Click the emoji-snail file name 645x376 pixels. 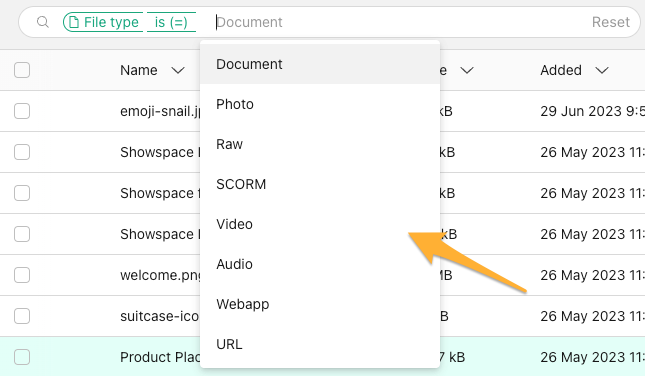coord(160,111)
